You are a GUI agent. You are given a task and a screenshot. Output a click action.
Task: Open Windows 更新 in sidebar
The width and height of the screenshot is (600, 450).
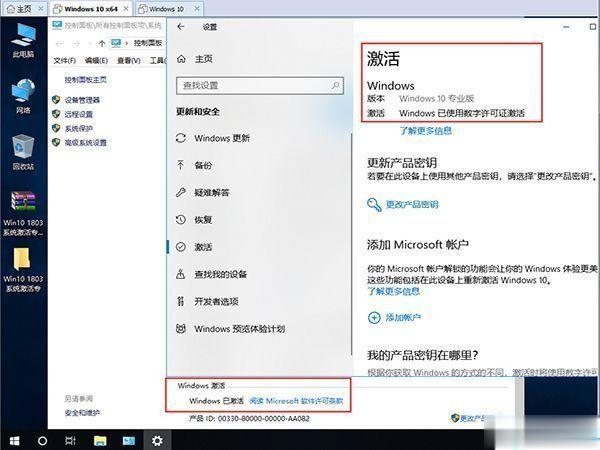coord(213,138)
